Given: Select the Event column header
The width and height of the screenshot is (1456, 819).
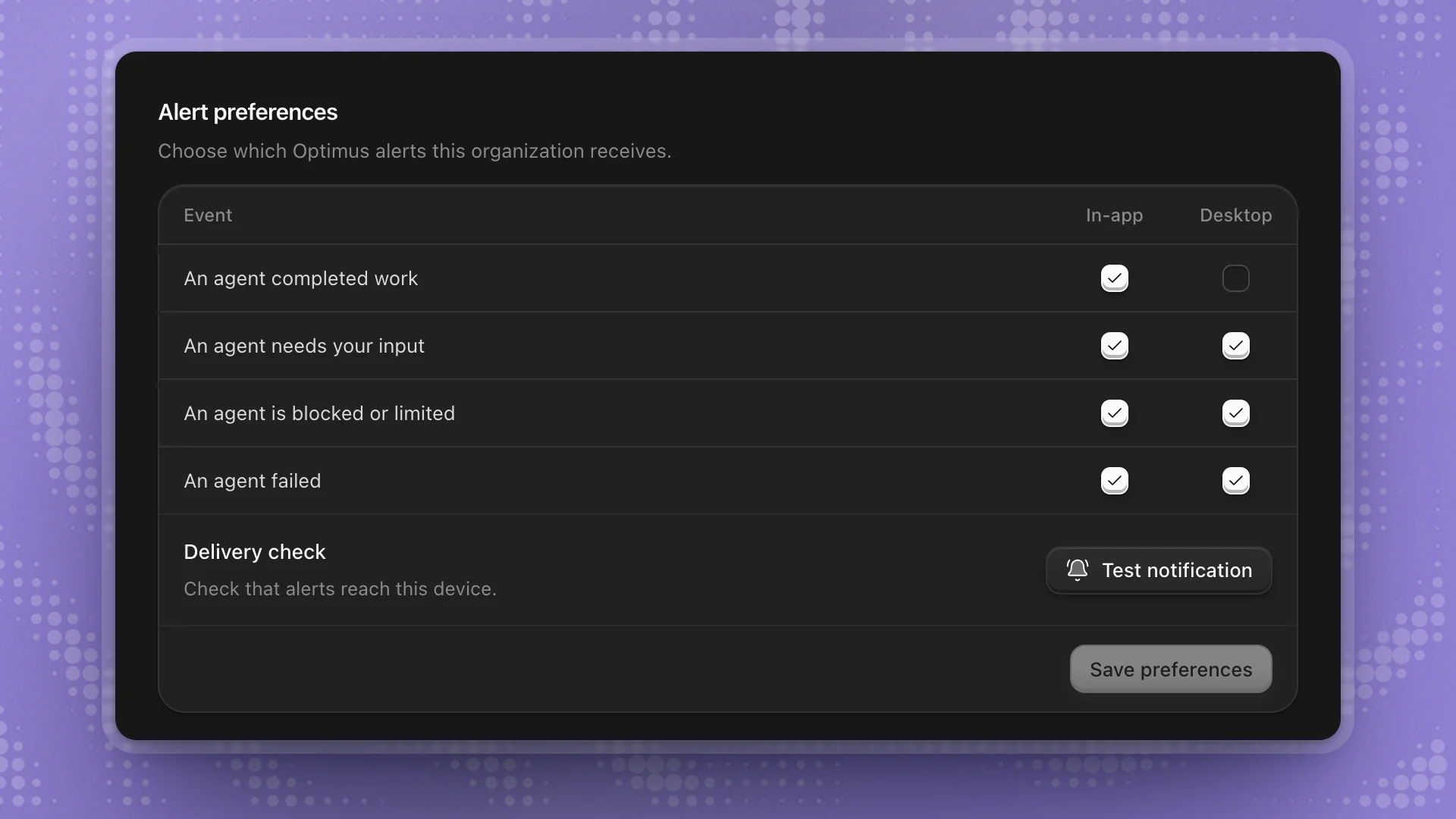Looking at the screenshot, I should point(208,215).
